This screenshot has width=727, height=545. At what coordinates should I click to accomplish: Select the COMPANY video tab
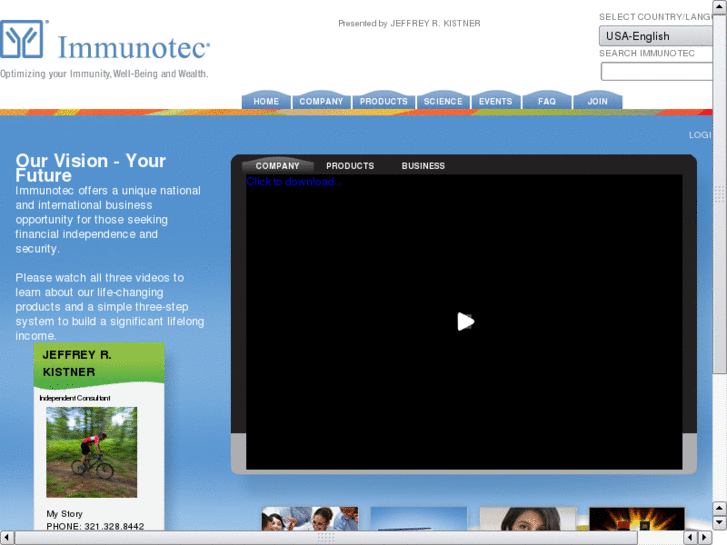277,166
